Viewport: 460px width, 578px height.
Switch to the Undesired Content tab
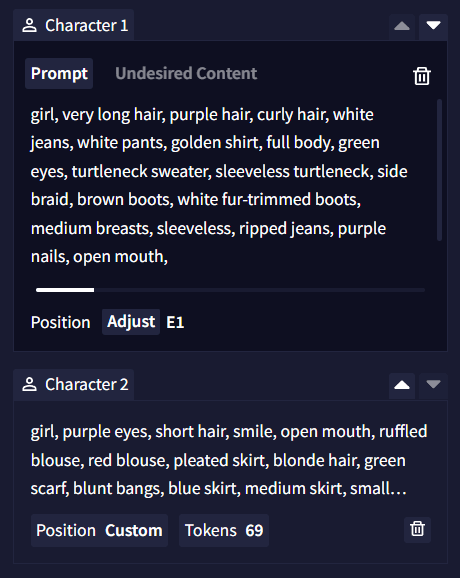pyautogui.click(x=186, y=73)
